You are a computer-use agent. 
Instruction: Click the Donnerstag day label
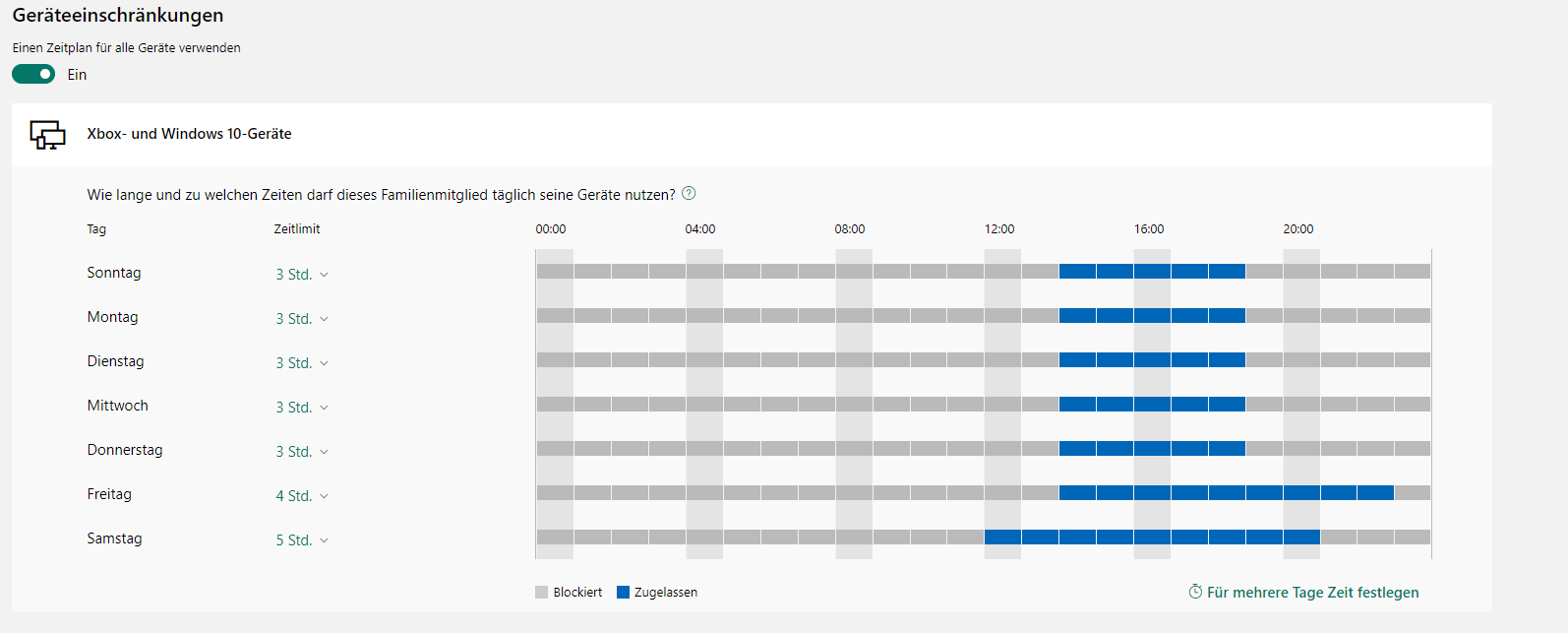(x=125, y=450)
